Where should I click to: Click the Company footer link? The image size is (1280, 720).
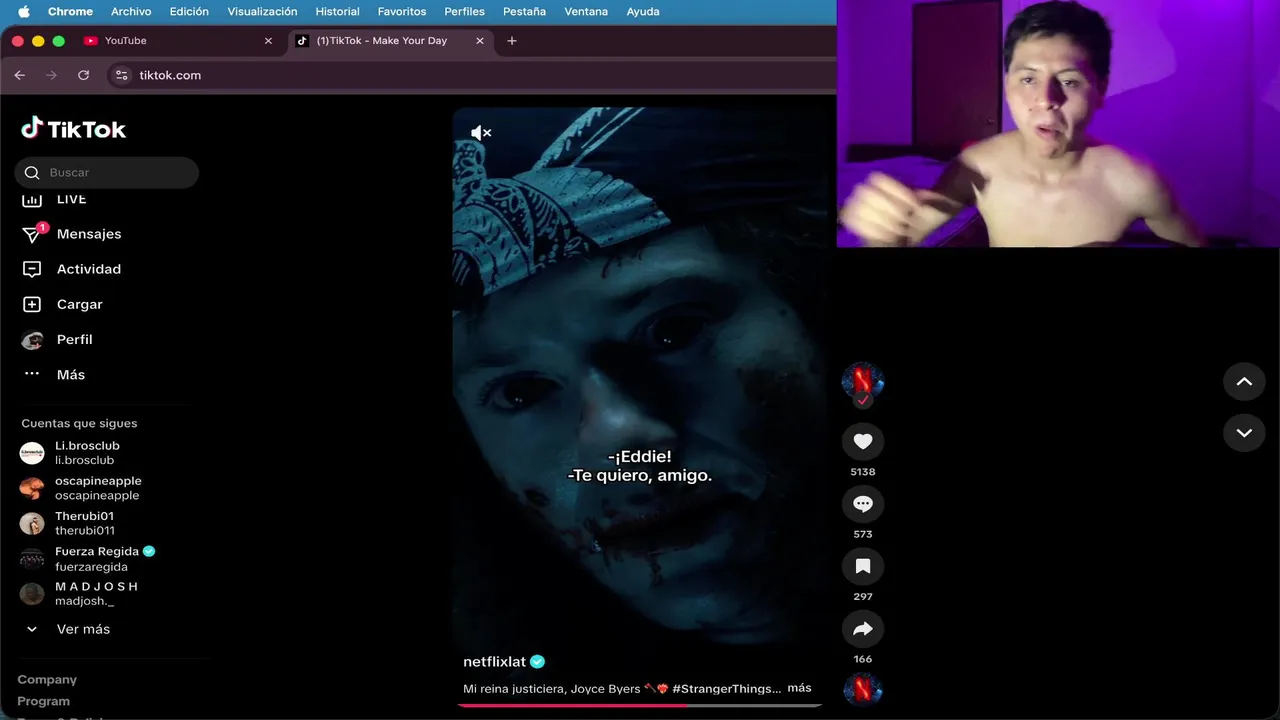tap(47, 679)
